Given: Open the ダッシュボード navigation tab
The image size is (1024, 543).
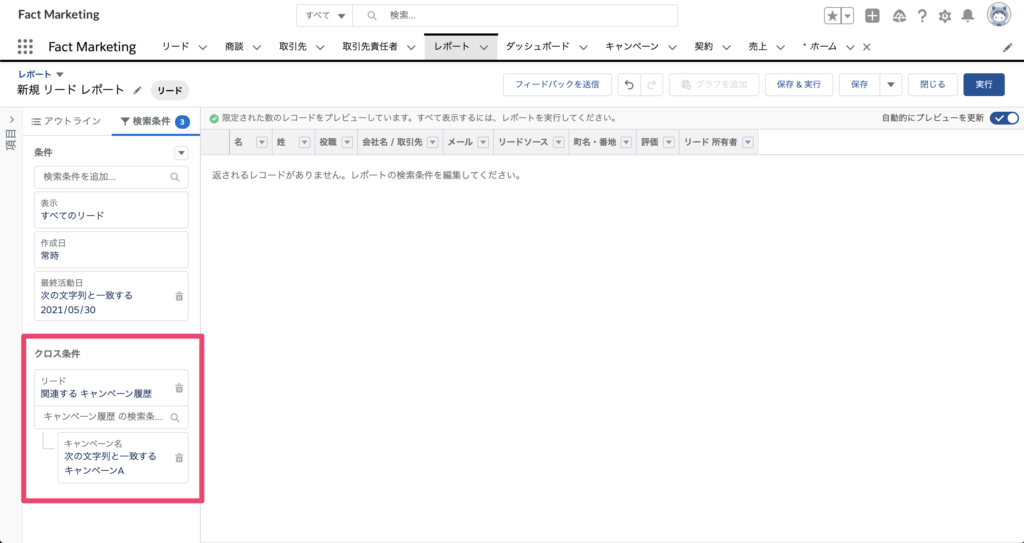Looking at the screenshot, I should [537, 46].
